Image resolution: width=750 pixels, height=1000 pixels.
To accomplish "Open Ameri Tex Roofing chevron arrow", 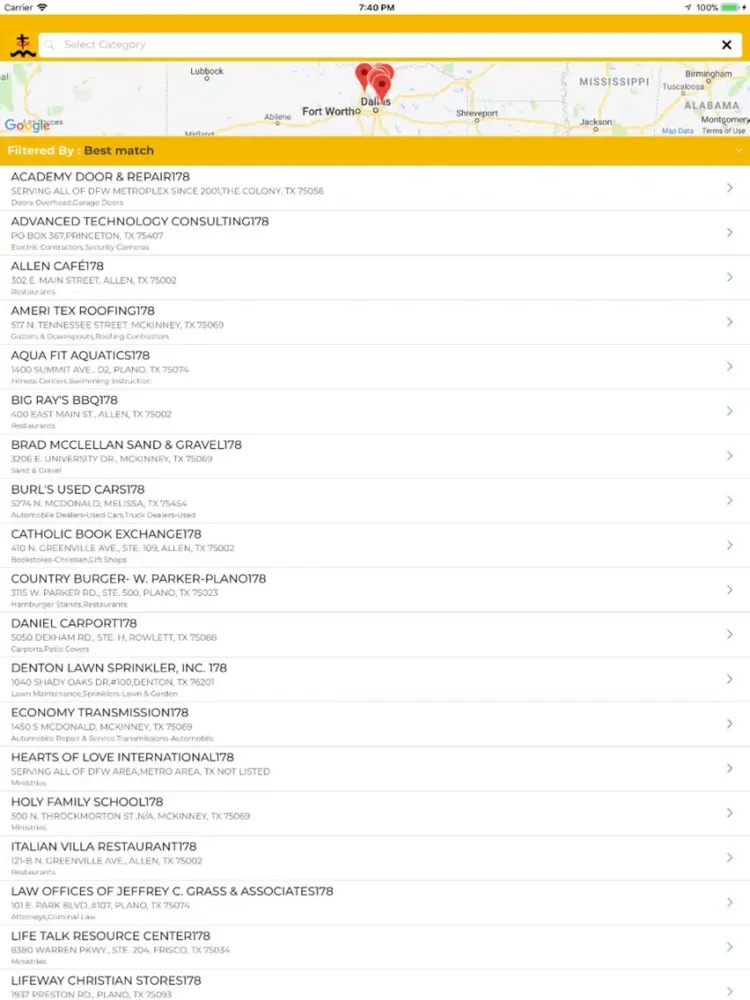I will (x=730, y=321).
